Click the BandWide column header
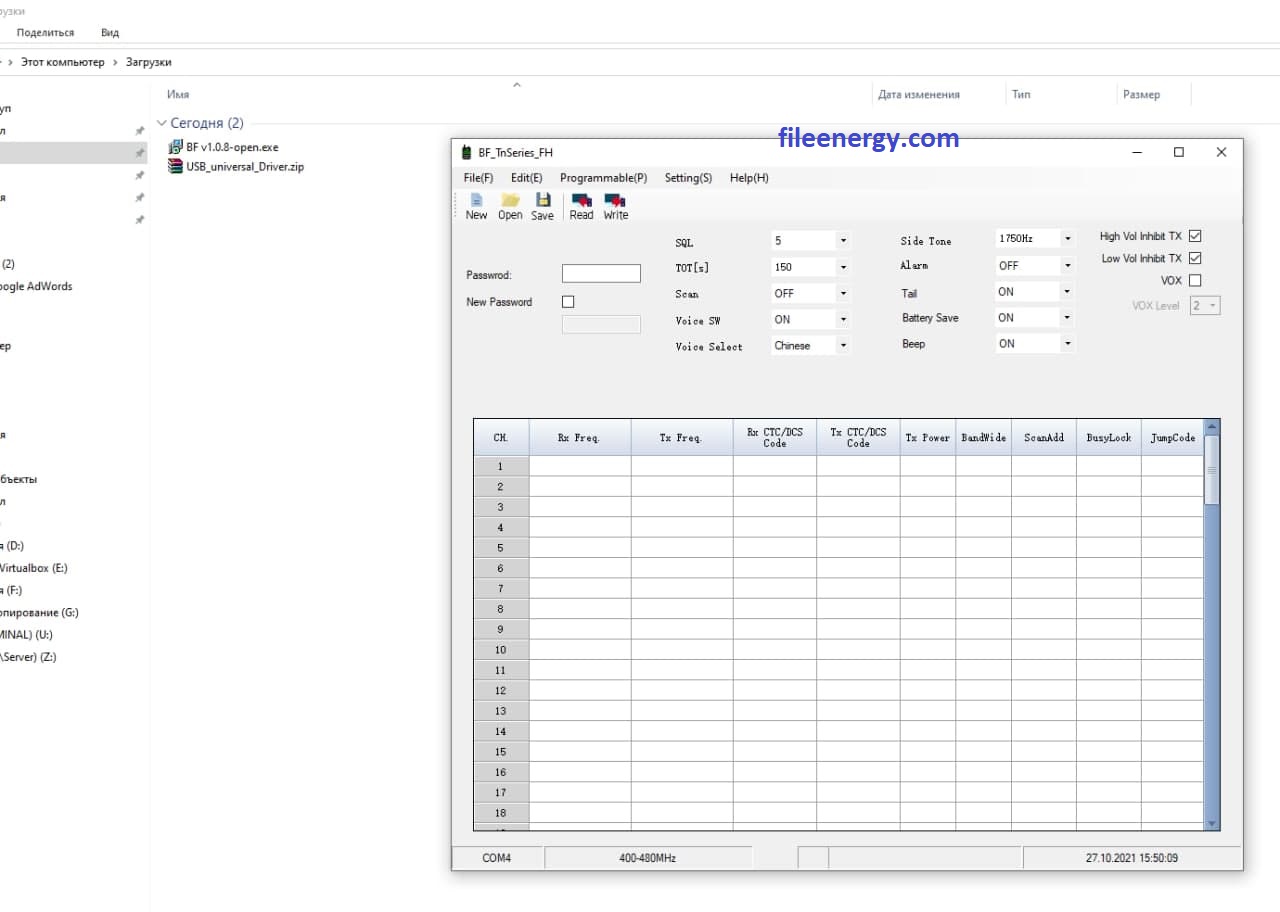The width and height of the screenshot is (1280, 912). tap(984, 438)
